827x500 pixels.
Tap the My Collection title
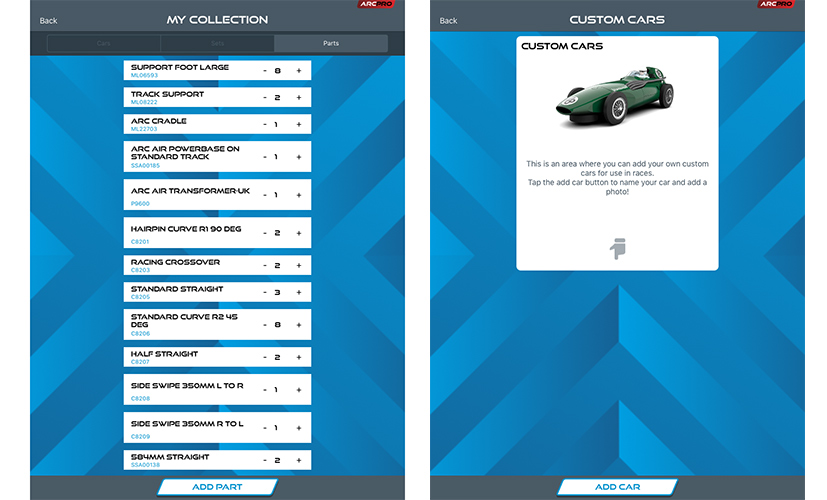coord(217,20)
